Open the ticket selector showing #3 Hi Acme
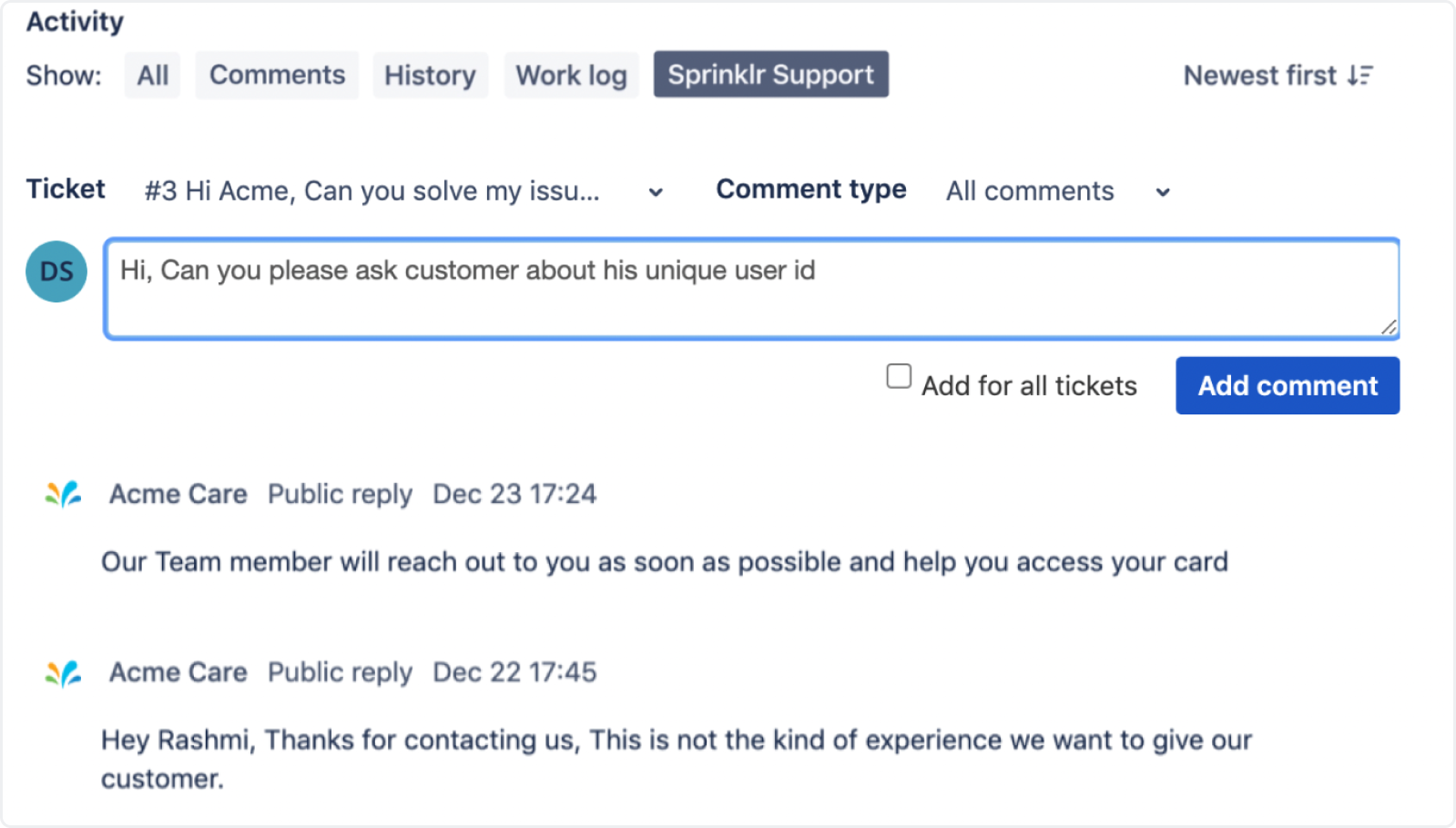The width and height of the screenshot is (1456, 828). [x=404, y=191]
